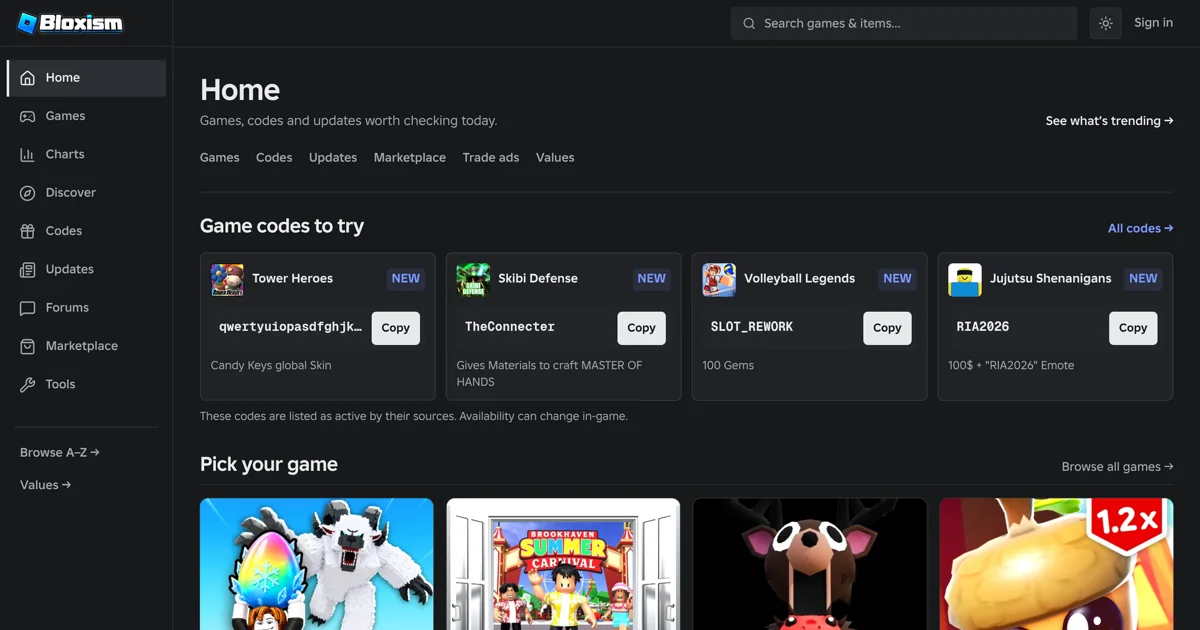Click the Candy Keys global Skin description
The height and width of the screenshot is (630, 1200).
pos(271,366)
